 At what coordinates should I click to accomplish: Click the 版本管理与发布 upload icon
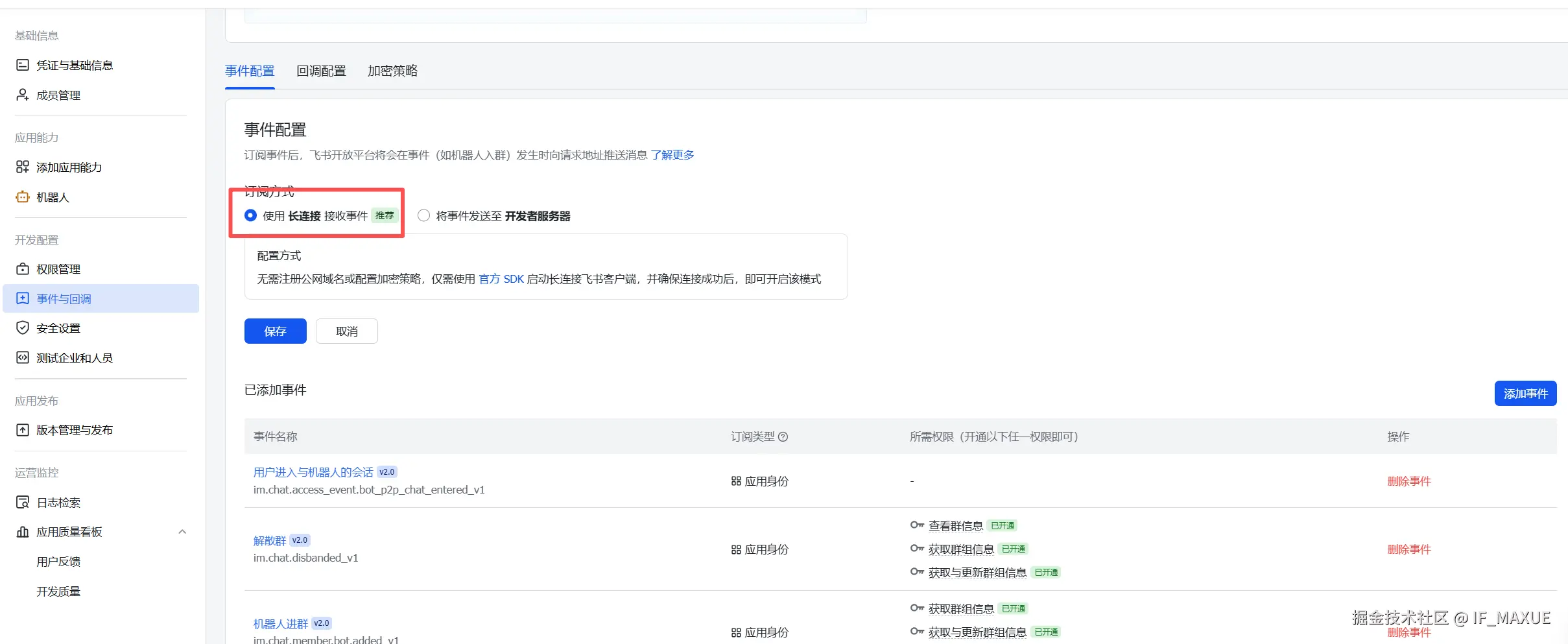23,430
